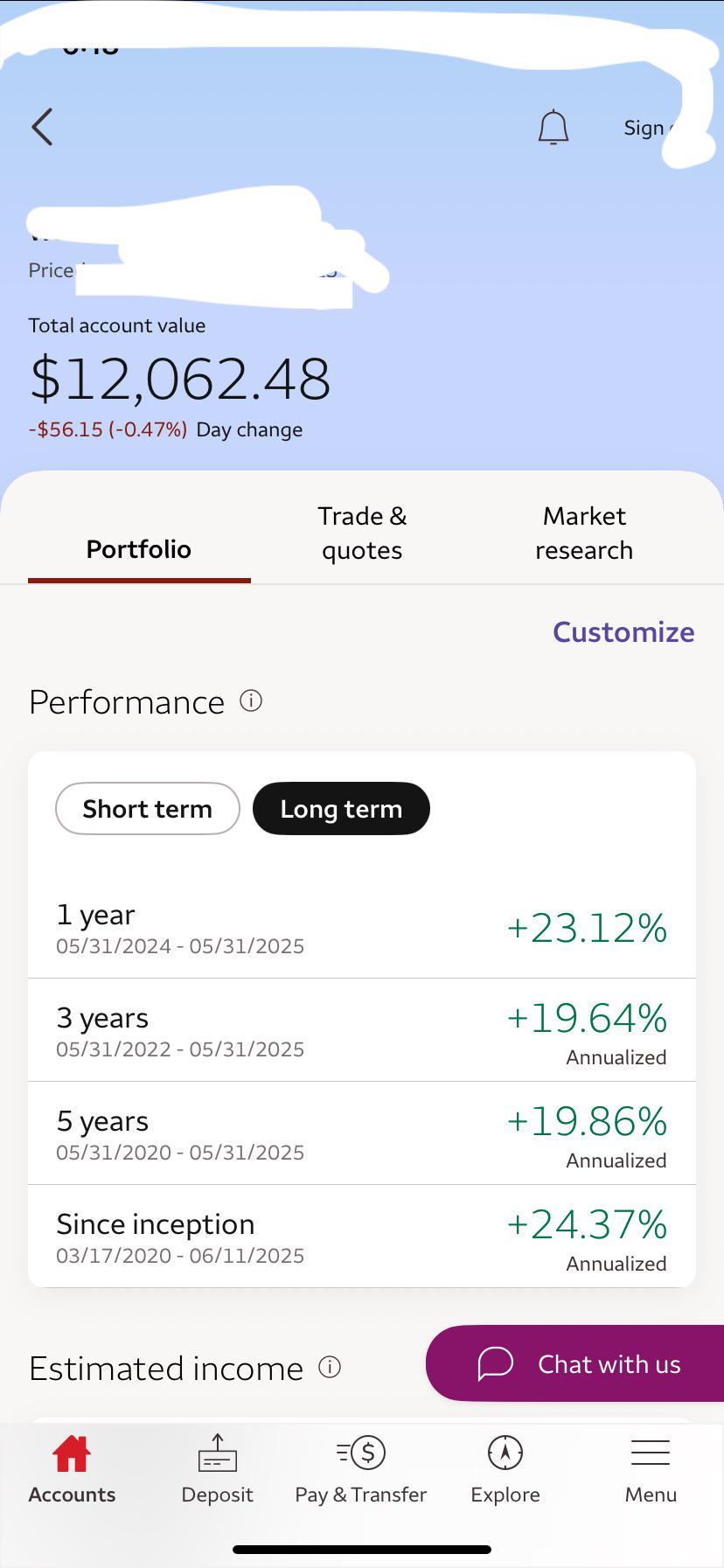The width and height of the screenshot is (724, 1568).
Task: Switch performance to Short term
Action: (x=148, y=809)
